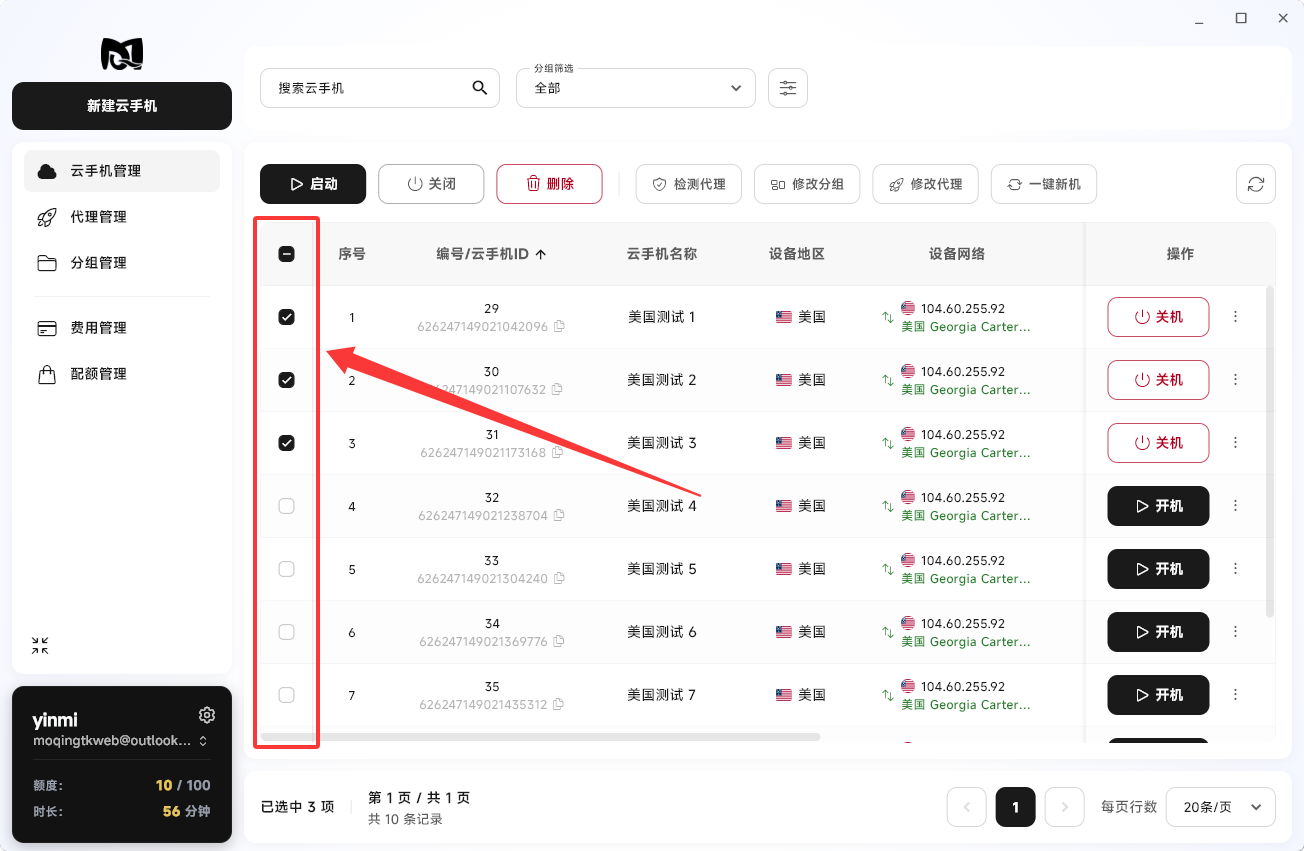Focus the 搜索云手机 search field
Image resolution: width=1304 pixels, height=851 pixels.
pyautogui.click(x=380, y=88)
